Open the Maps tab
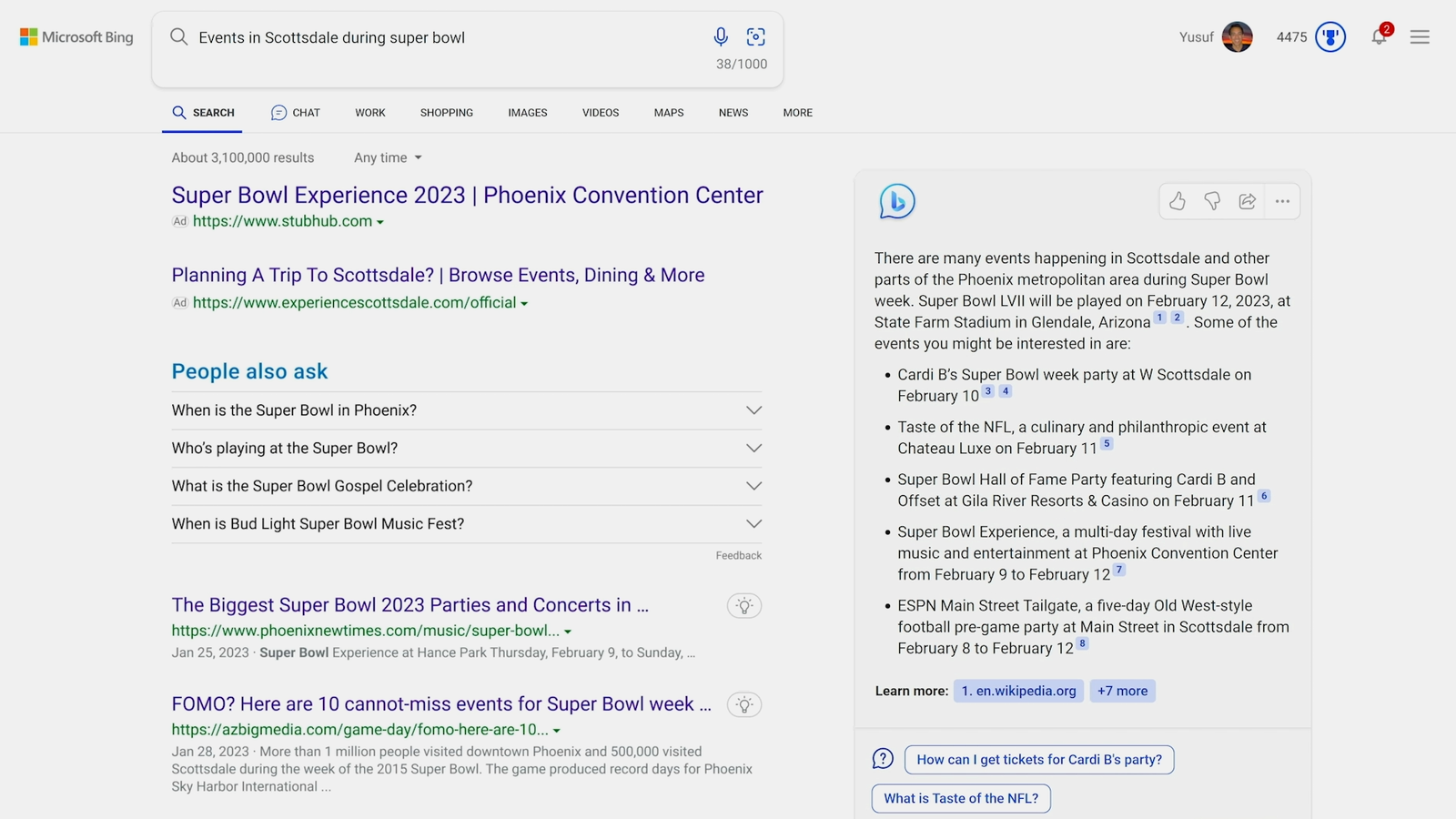The image size is (1456, 819). pyautogui.click(x=669, y=113)
